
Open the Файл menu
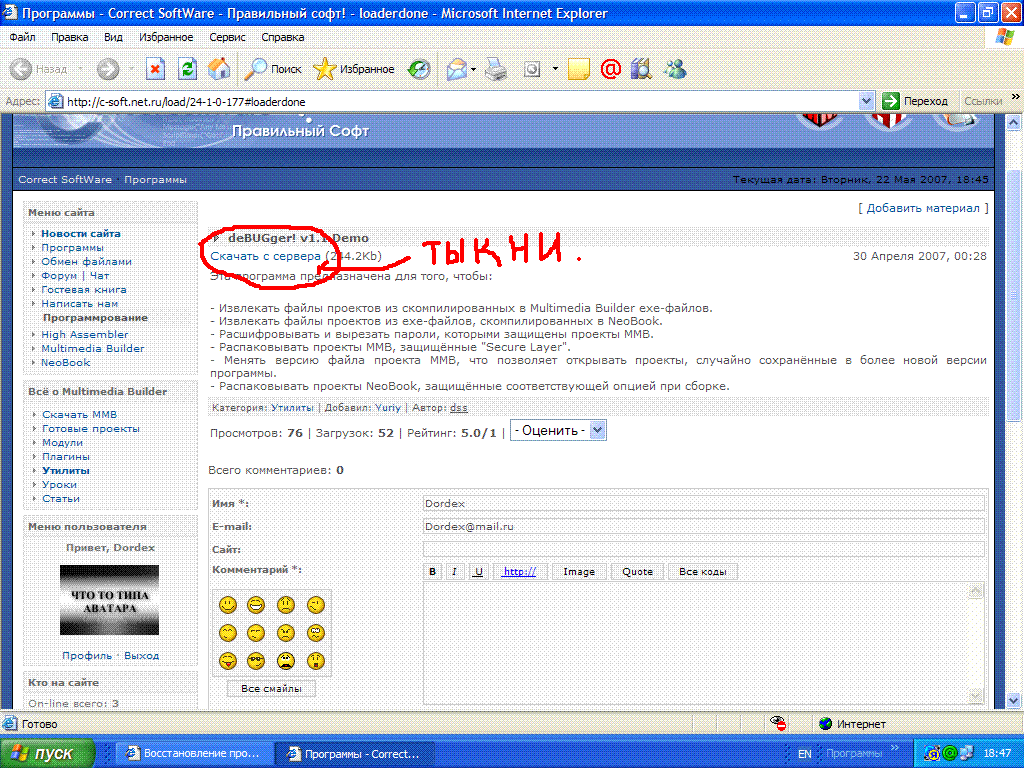coord(22,37)
